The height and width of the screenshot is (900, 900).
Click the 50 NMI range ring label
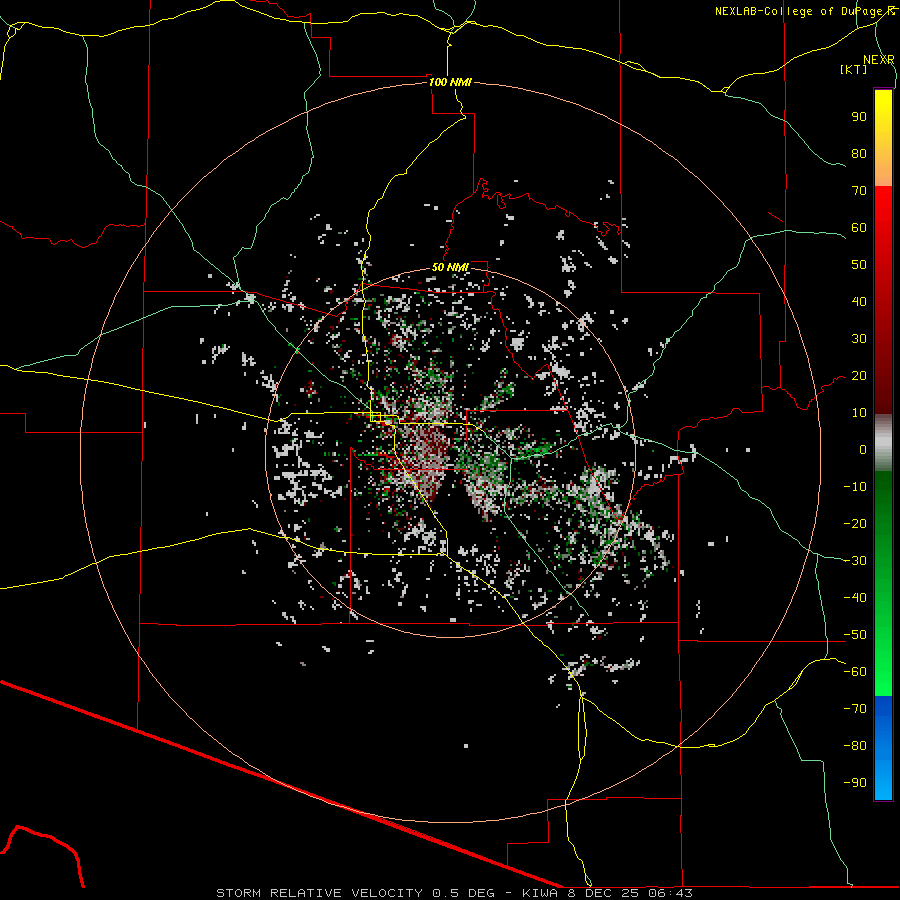click(x=450, y=267)
